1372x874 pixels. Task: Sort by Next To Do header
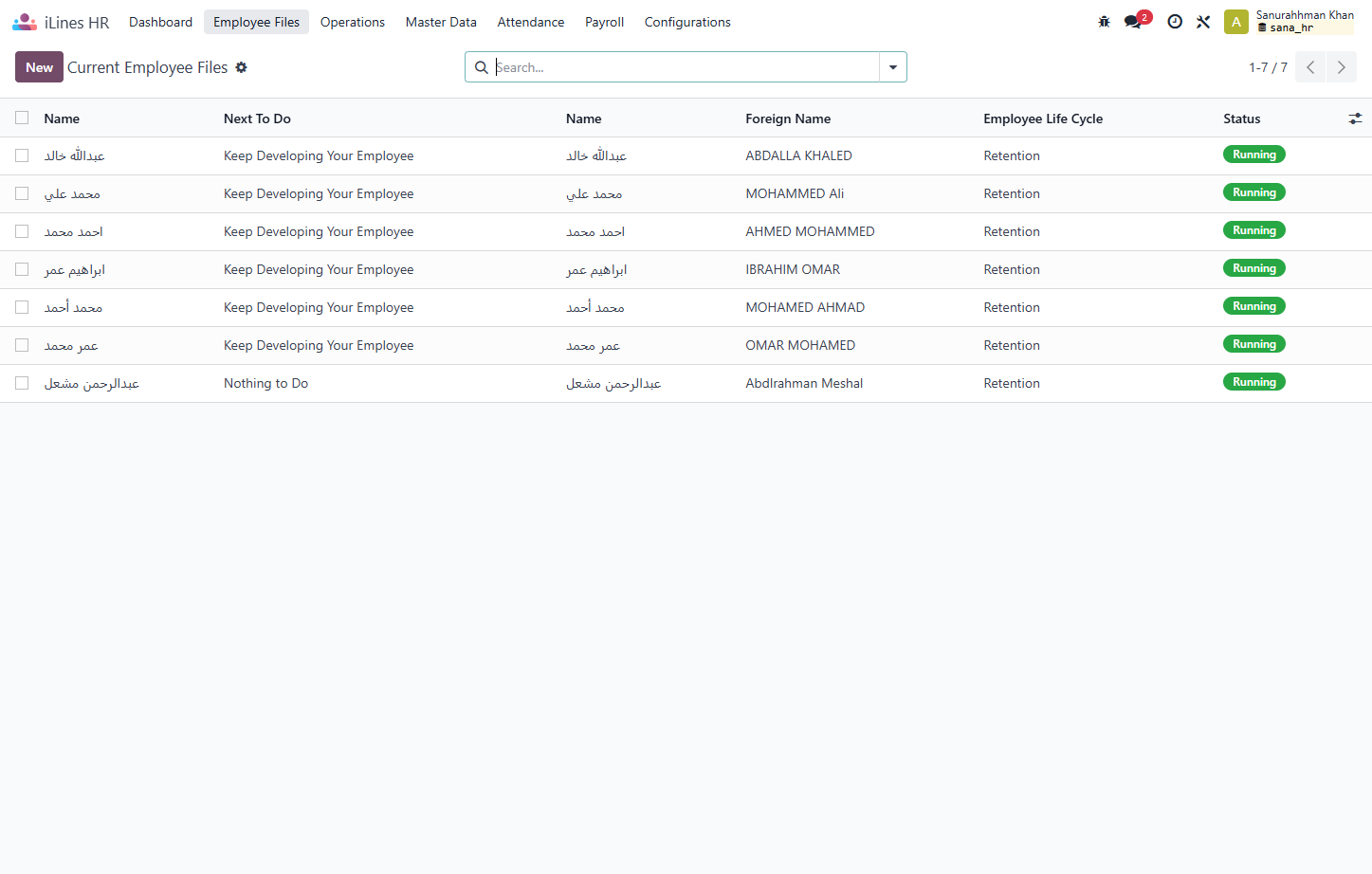(x=257, y=118)
